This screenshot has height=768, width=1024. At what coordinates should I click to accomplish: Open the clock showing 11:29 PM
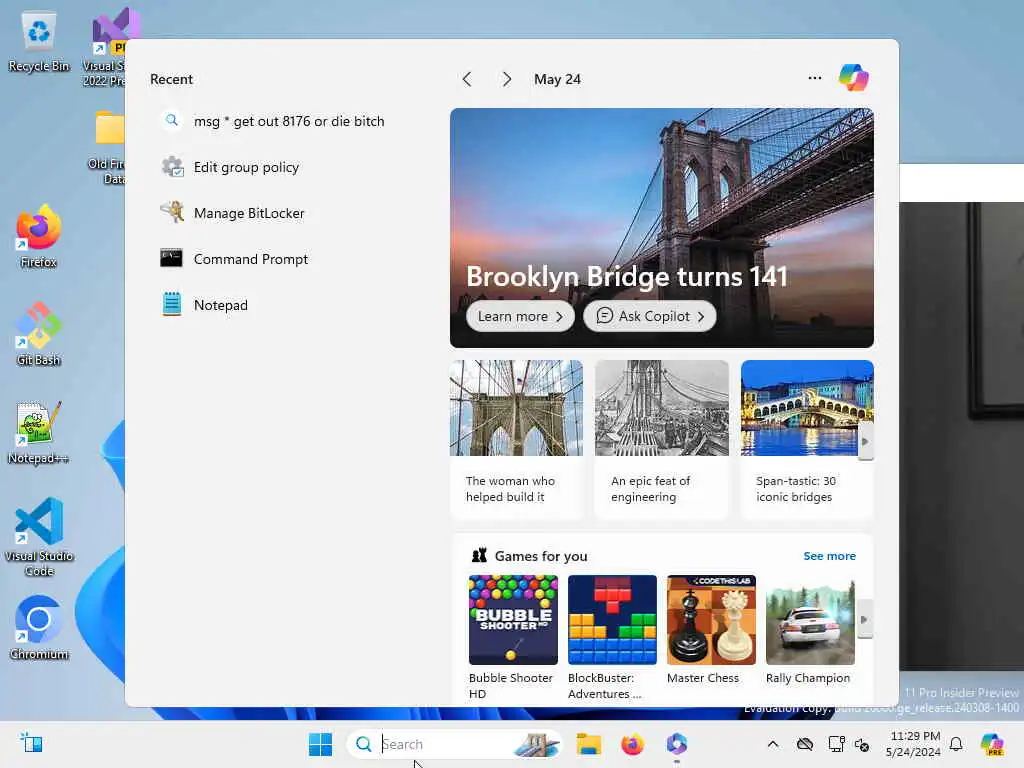pyautogui.click(x=914, y=744)
